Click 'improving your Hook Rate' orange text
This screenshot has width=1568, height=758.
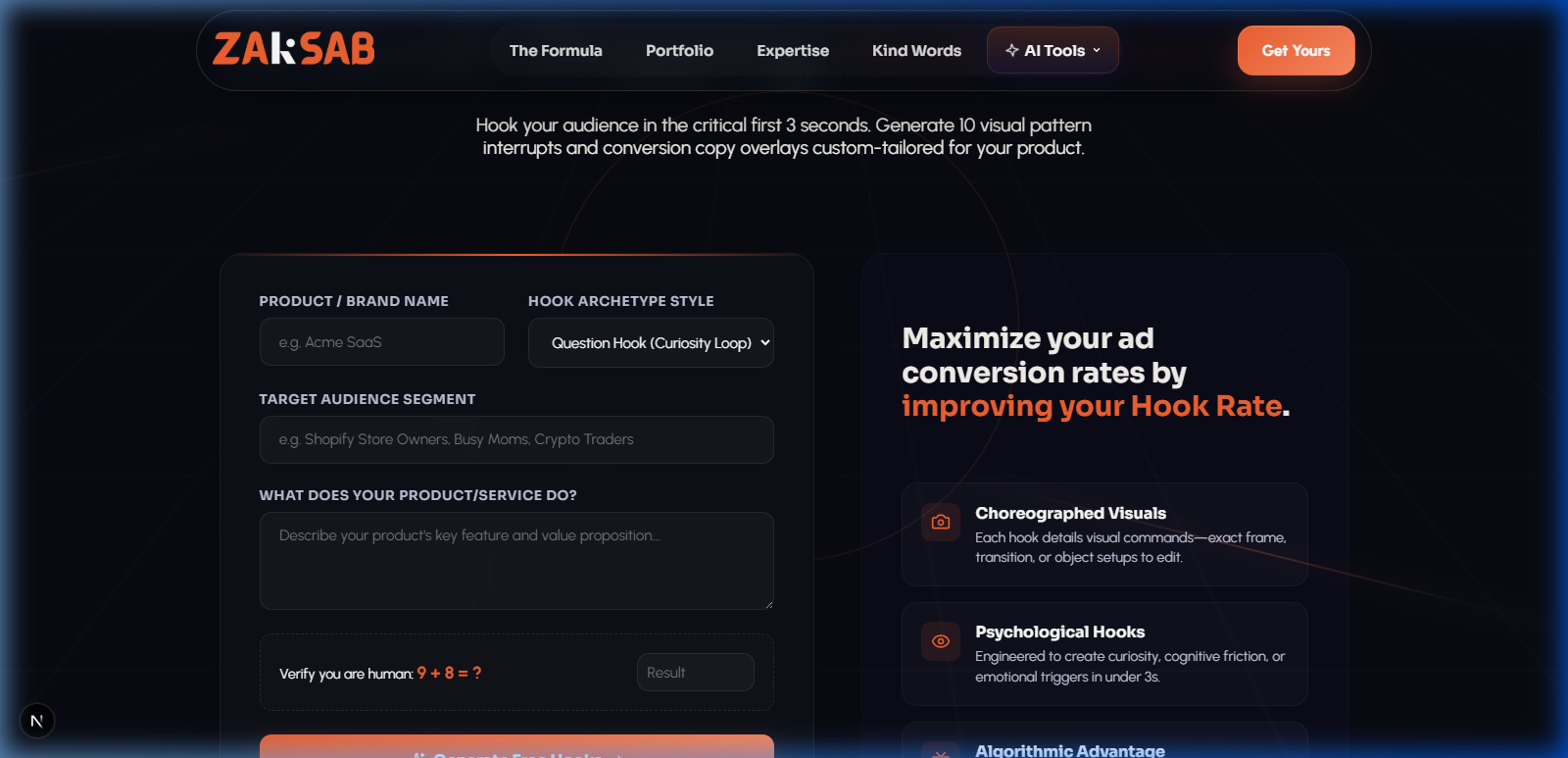(x=1092, y=406)
